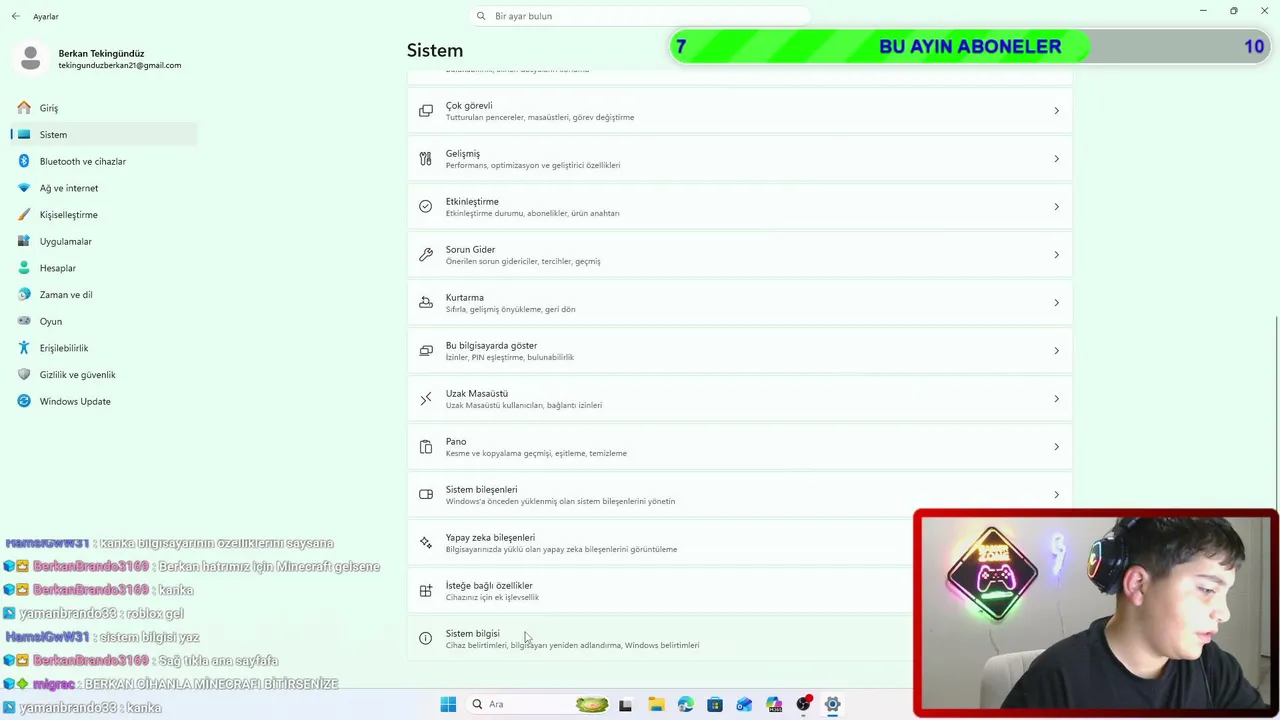1280x720 pixels.
Task: Click the Settings gear icon in taskbar
Action: click(x=832, y=704)
